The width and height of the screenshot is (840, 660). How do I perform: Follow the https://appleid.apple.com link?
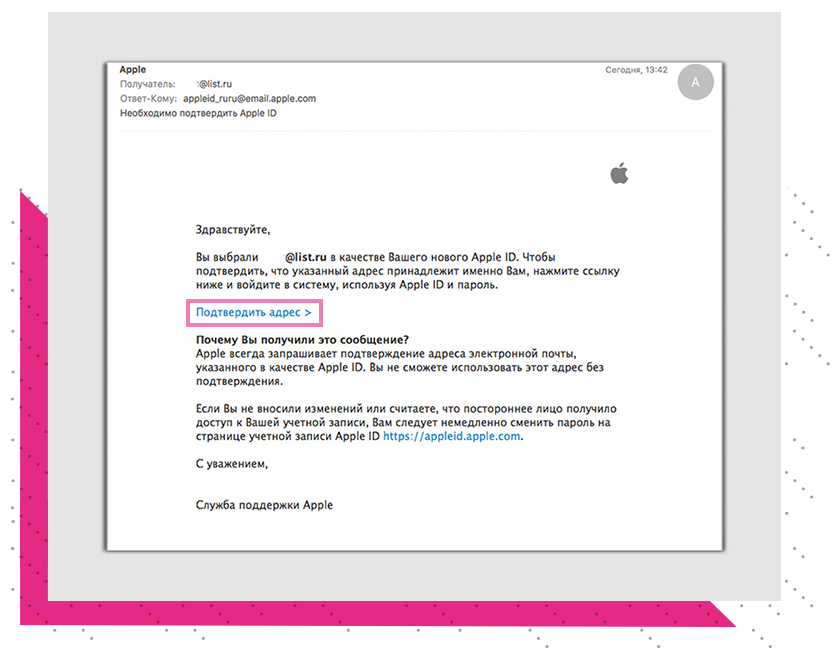452,436
